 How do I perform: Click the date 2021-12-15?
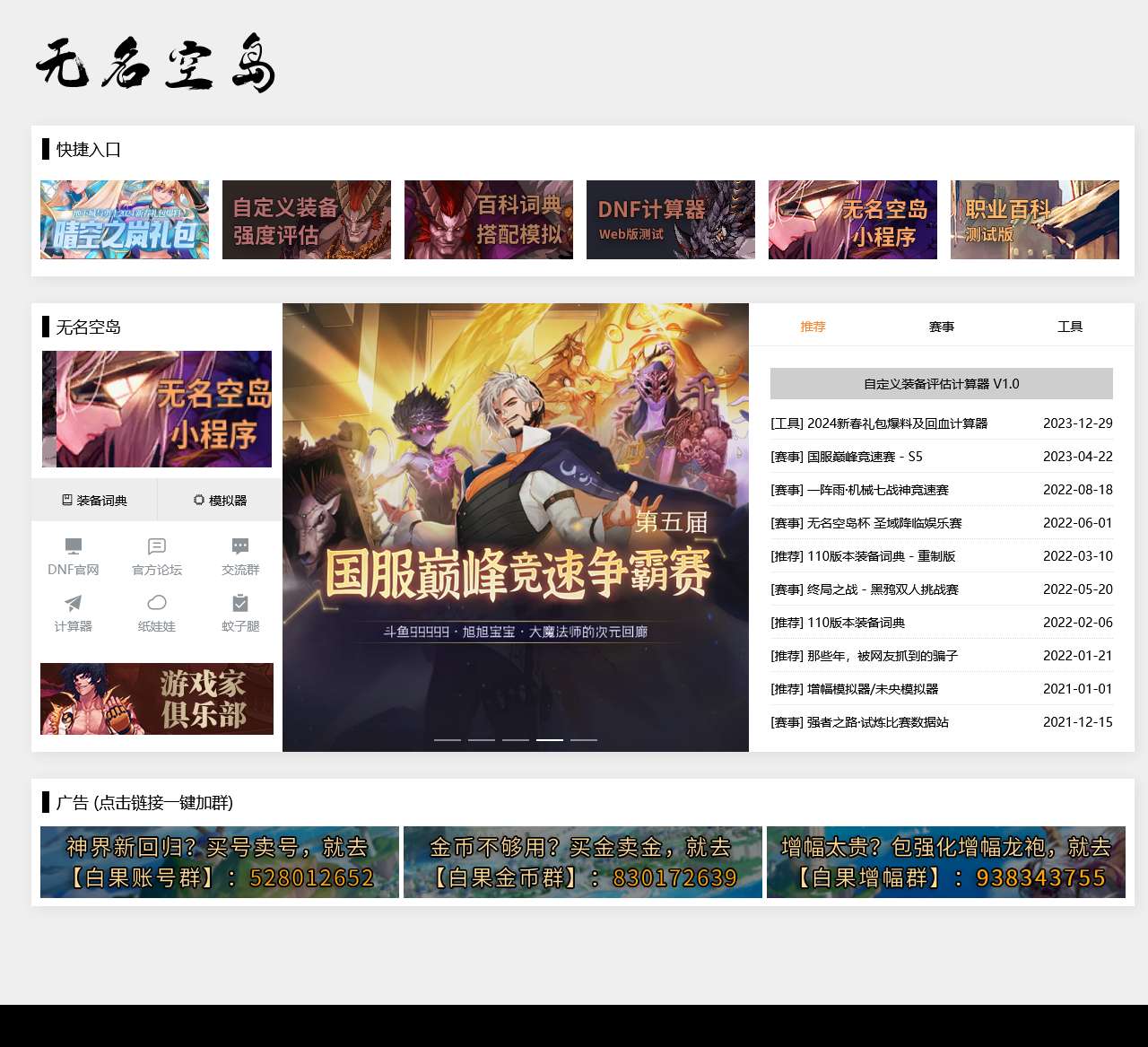pos(1078,722)
